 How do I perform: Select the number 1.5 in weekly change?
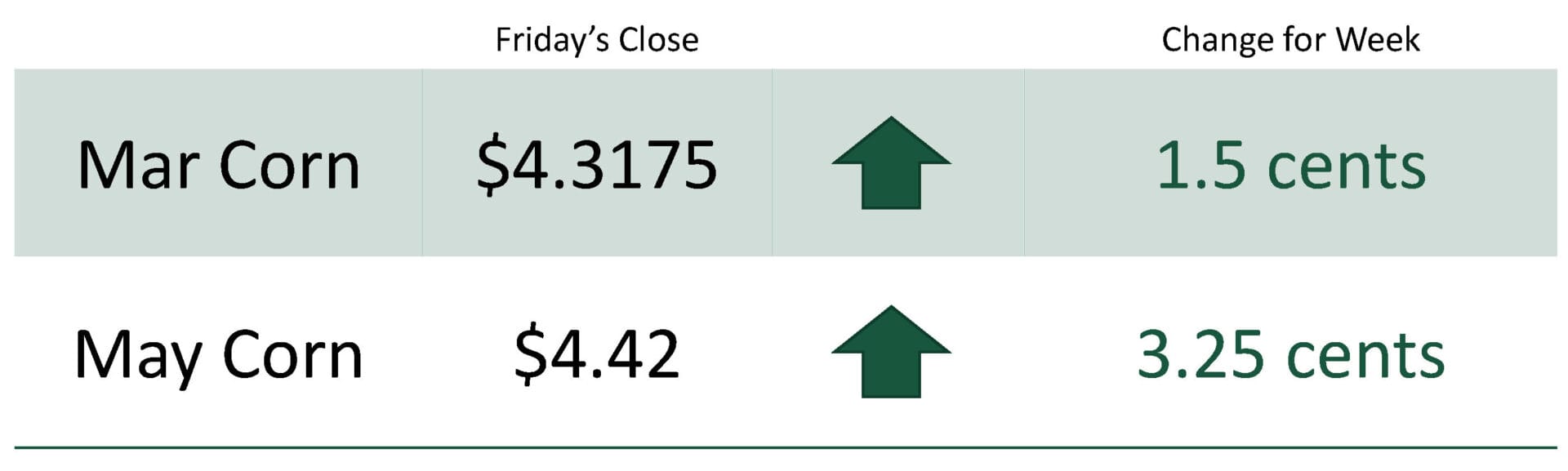(1200, 166)
